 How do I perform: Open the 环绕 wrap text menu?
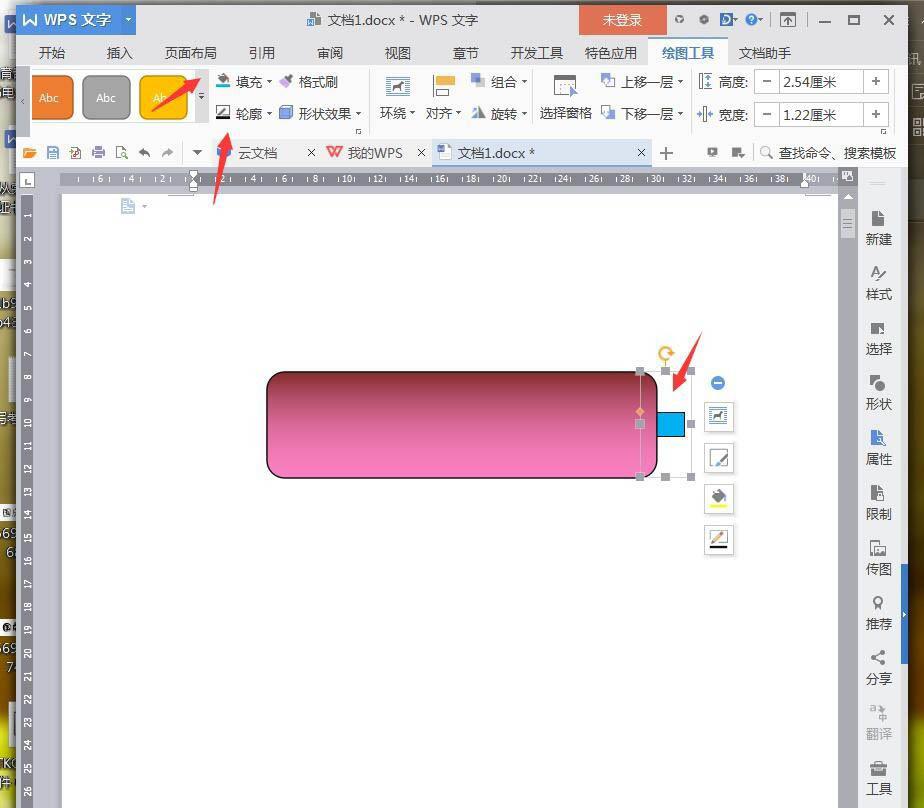click(397, 97)
